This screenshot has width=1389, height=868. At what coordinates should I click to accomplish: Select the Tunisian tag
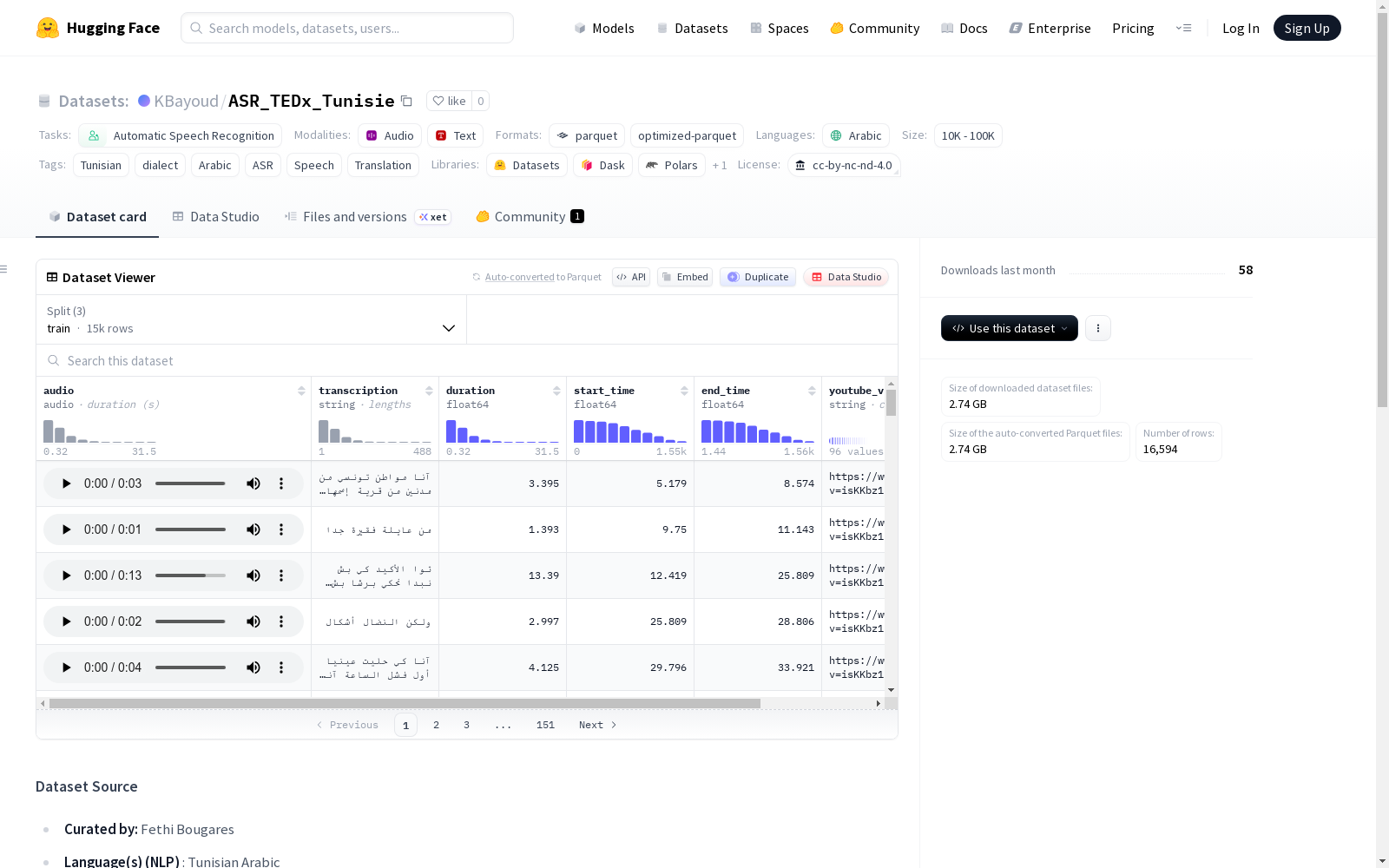pyautogui.click(x=101, y=165)
